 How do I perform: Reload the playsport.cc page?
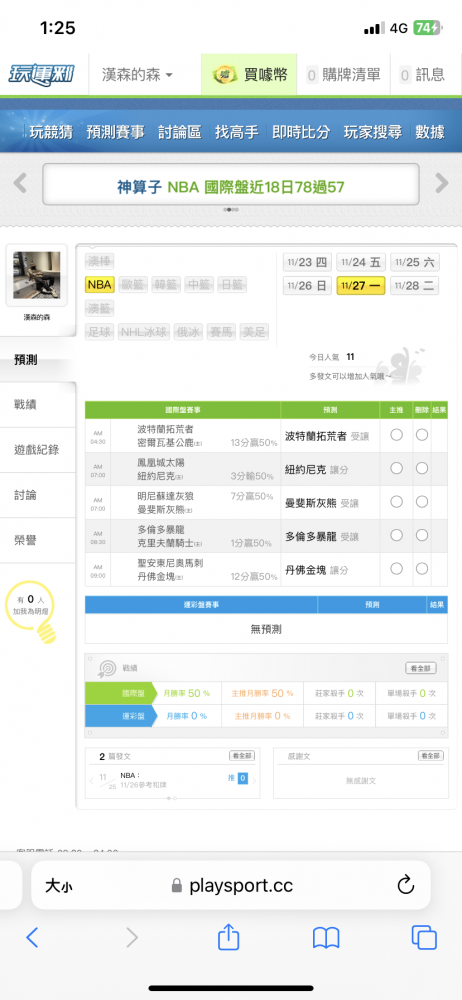[x=406, y=885]
